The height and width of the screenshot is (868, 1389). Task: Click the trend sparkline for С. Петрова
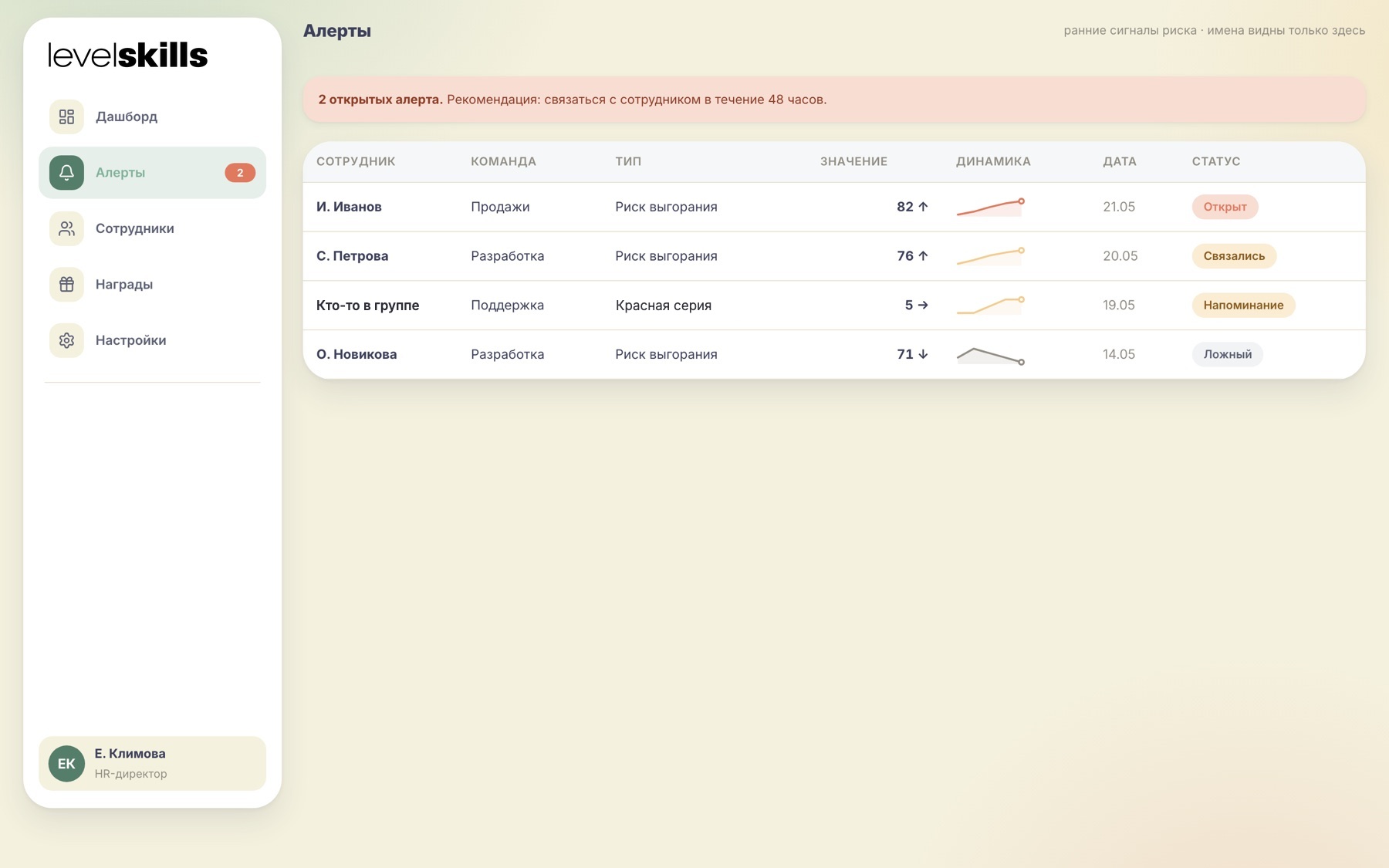pos(991,256)
